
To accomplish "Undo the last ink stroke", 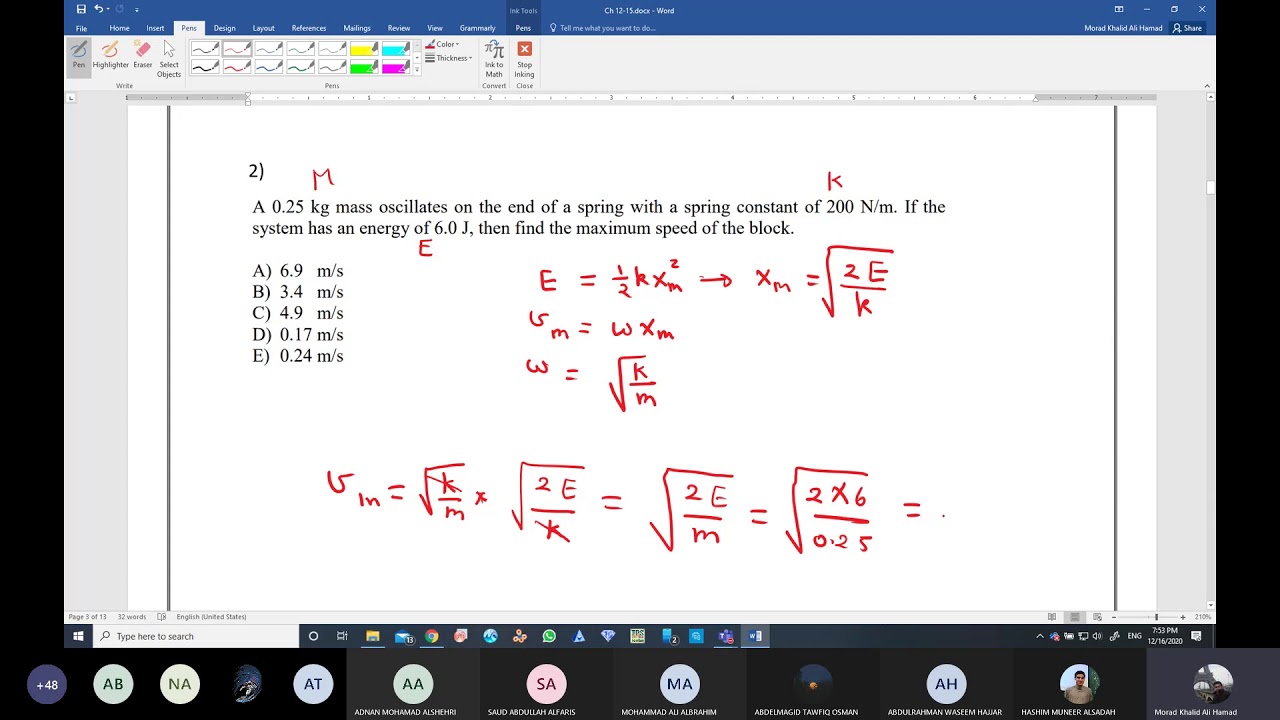I will 99,9.
